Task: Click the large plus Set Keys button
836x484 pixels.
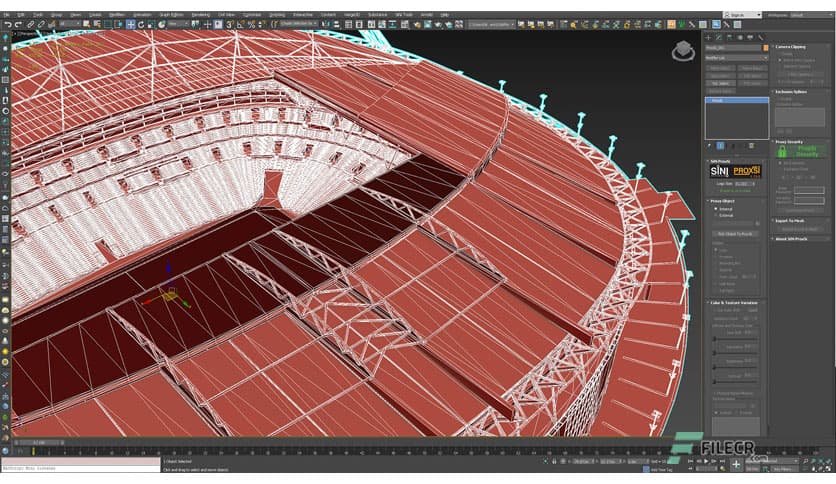Action: [736, 465]
